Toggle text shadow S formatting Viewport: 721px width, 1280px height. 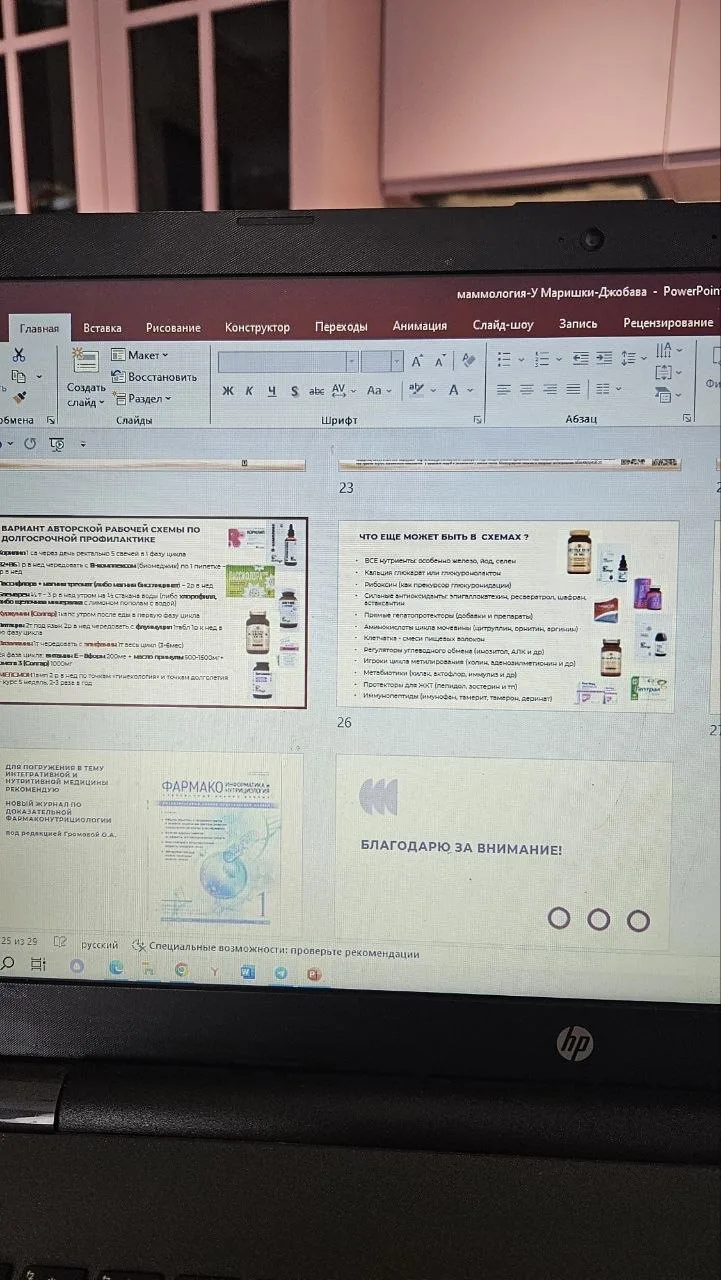[294, 390]
